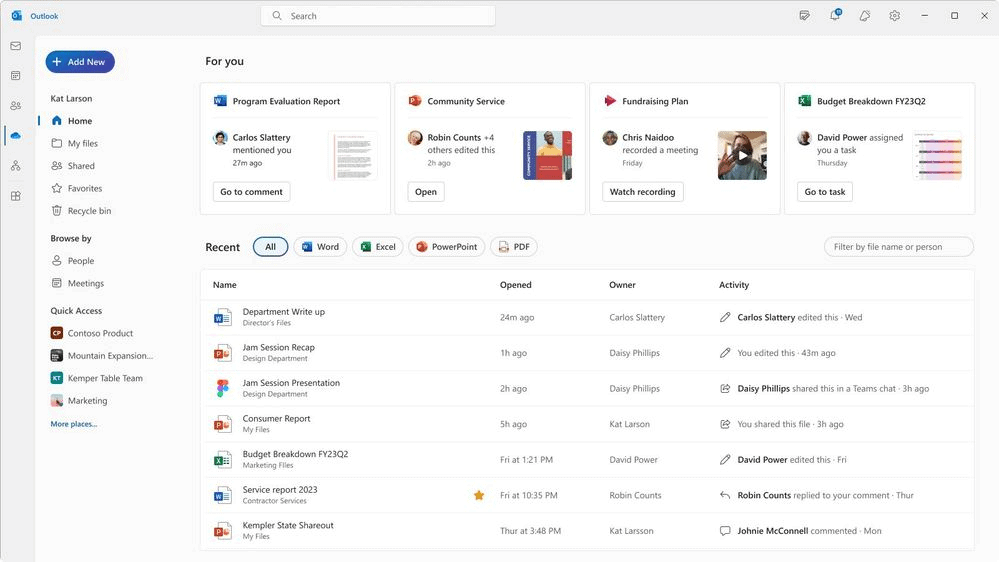Screen dimensions: 999x562
Task: Click the Budget Breakdown FY23Q2 card spreadsheet thumbnail
Action: 937,155
